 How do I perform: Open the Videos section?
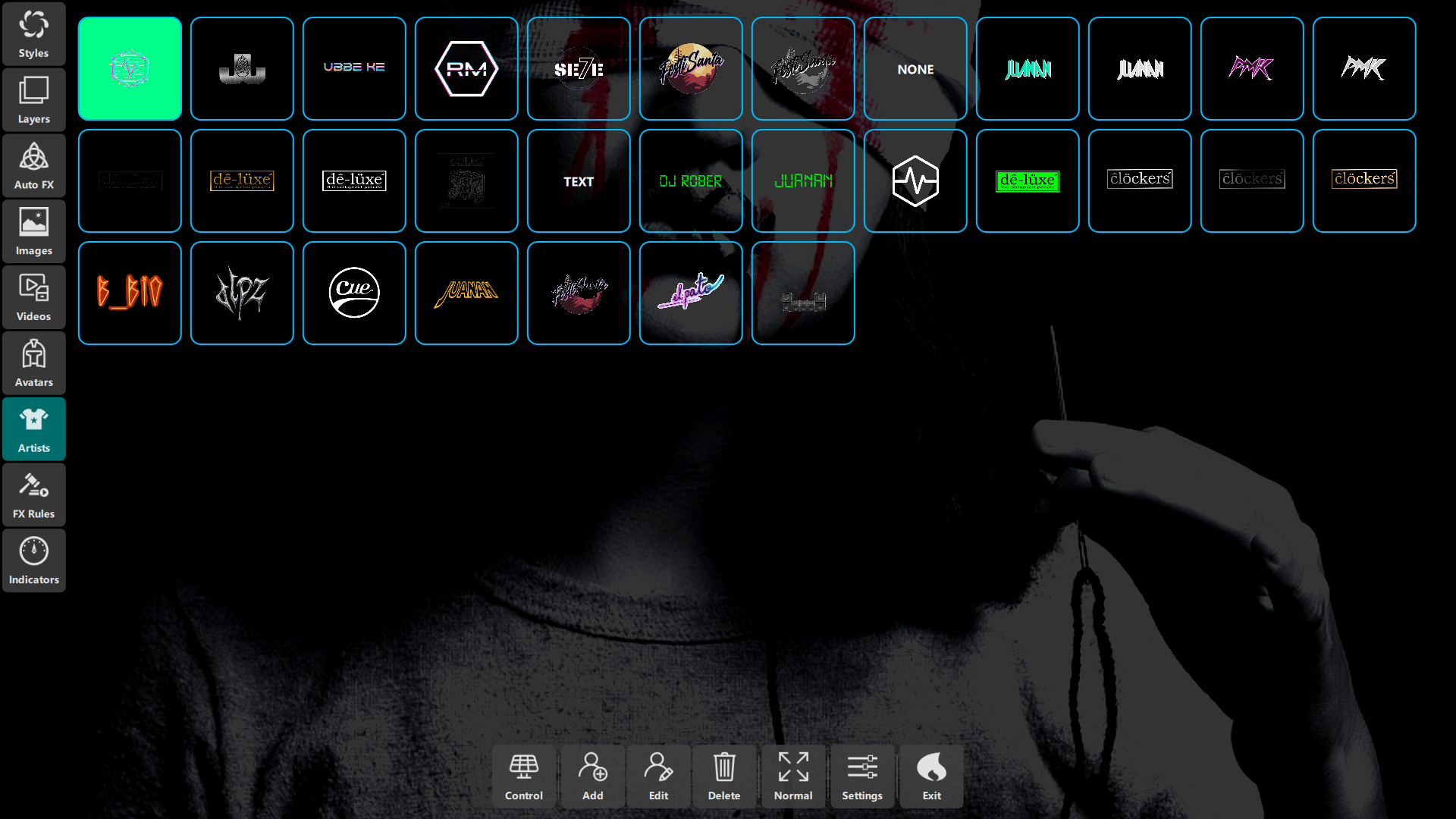(33, 297)
